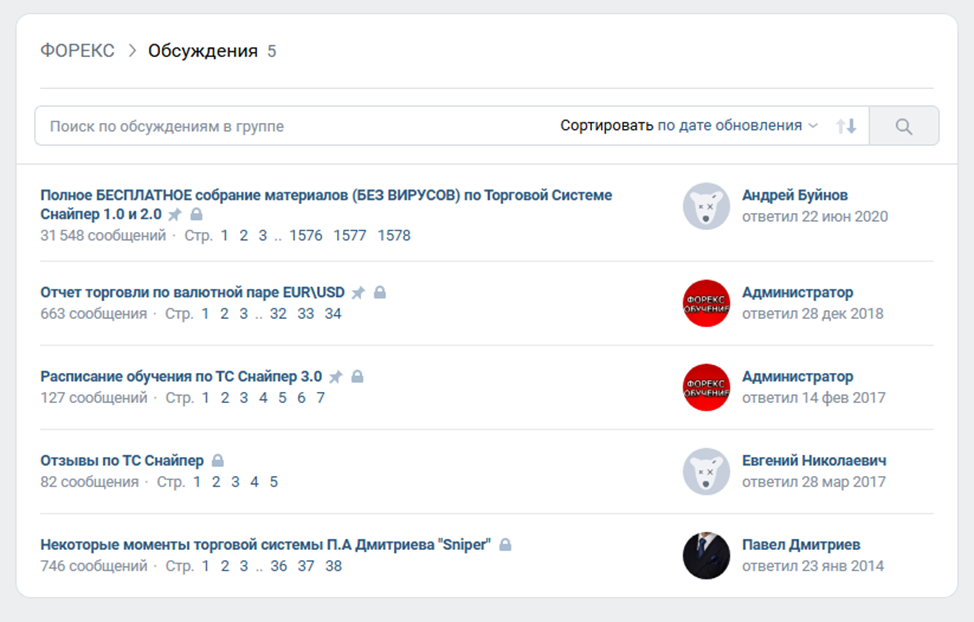Open the Администратор name link dated 28 дек 2018
The height and width of the screenshot is (622, 974).
point(798,292)
